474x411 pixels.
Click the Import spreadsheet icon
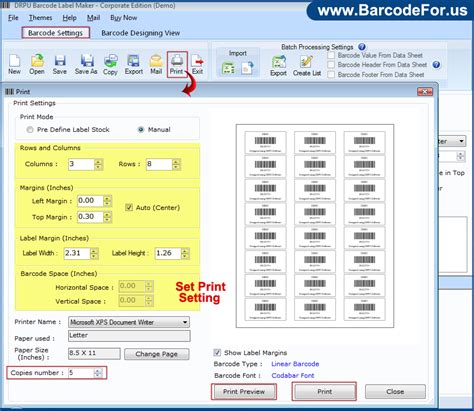click(228, 68)
